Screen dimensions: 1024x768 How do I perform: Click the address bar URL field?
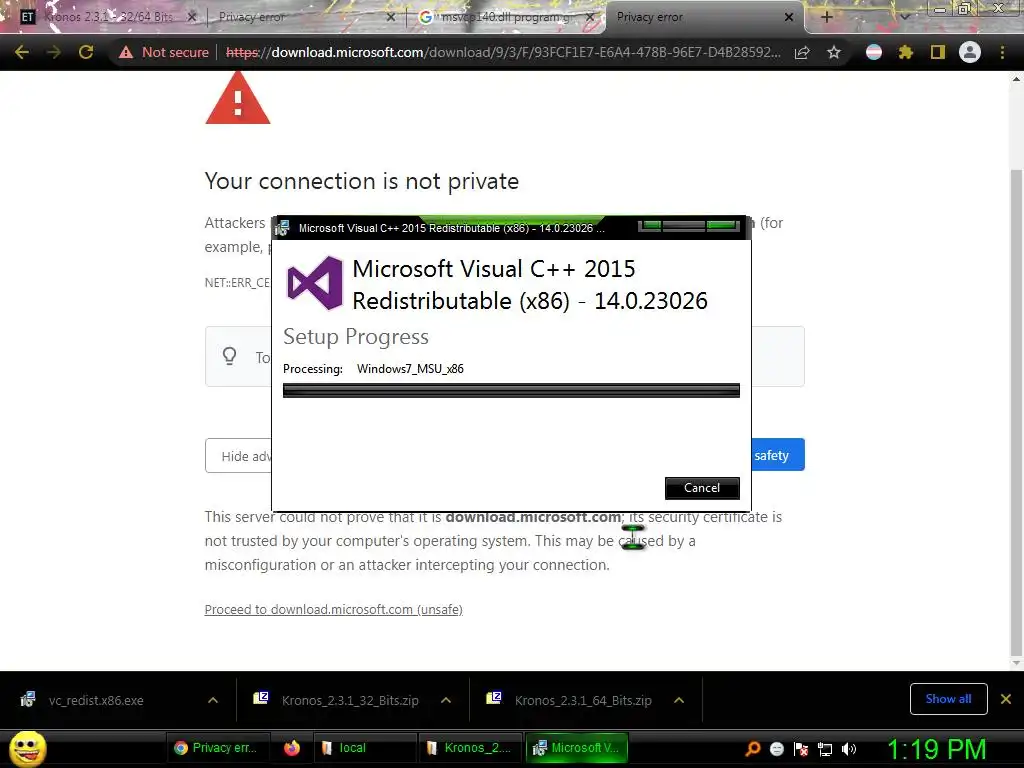[x=503, y=52]
